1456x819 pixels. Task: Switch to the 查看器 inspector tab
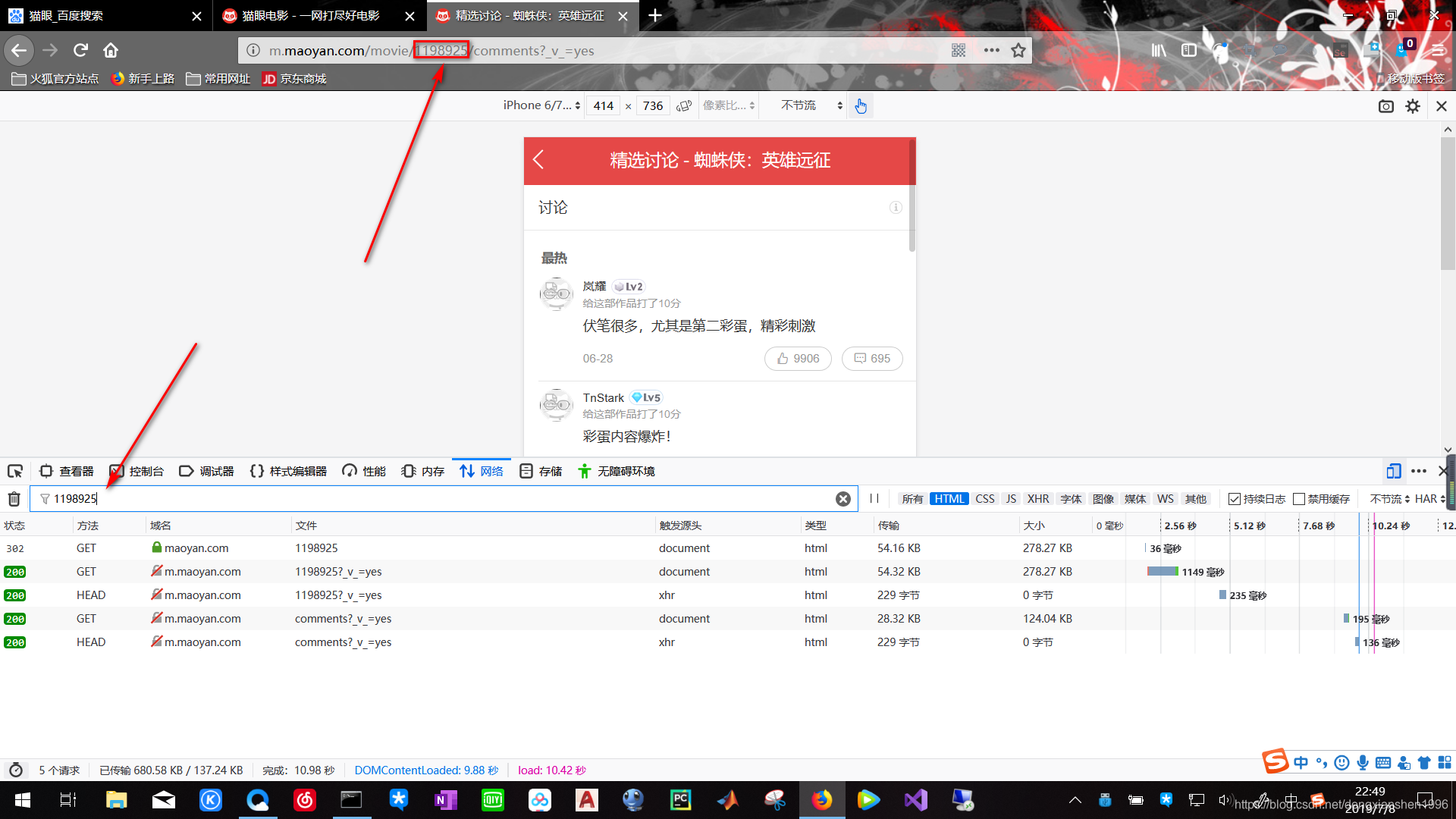tap(67, 471)
